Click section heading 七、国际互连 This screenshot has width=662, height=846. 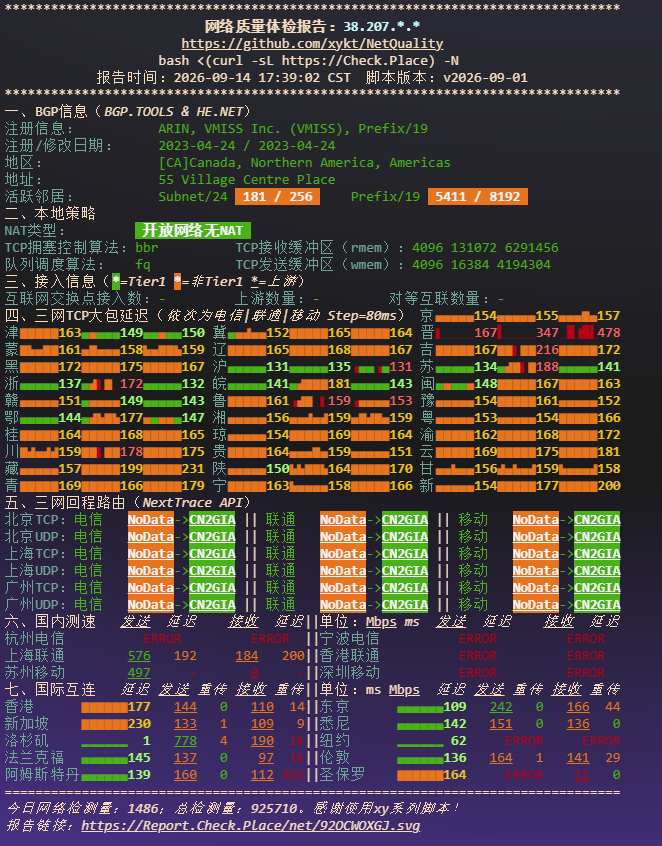coord(50,690)
